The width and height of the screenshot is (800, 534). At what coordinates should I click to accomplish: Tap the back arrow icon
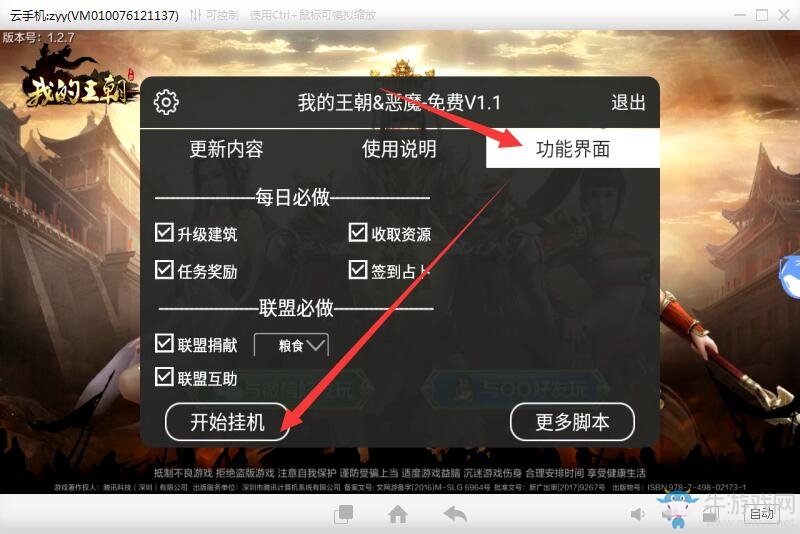tap(456, 514)
